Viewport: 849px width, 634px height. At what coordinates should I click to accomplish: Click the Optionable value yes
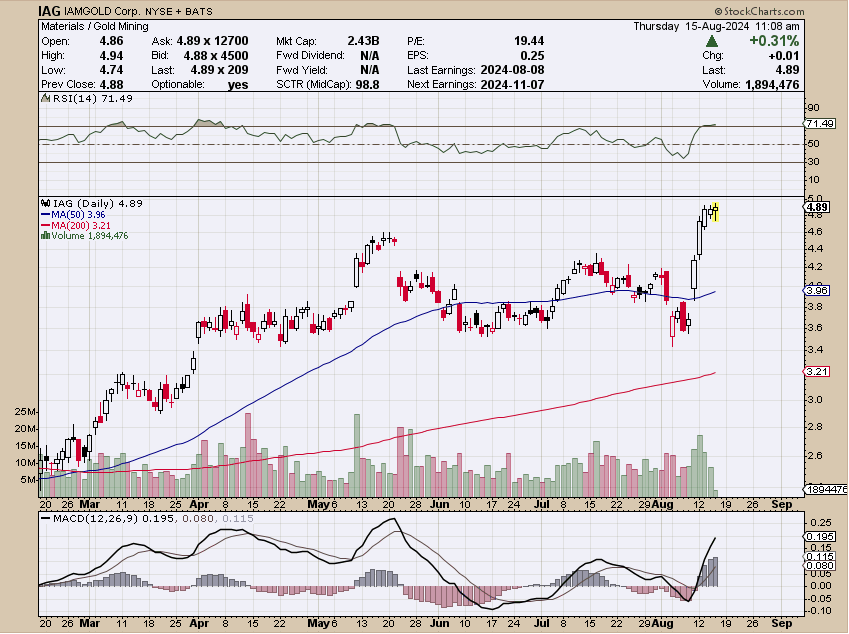tap(238, 84)
